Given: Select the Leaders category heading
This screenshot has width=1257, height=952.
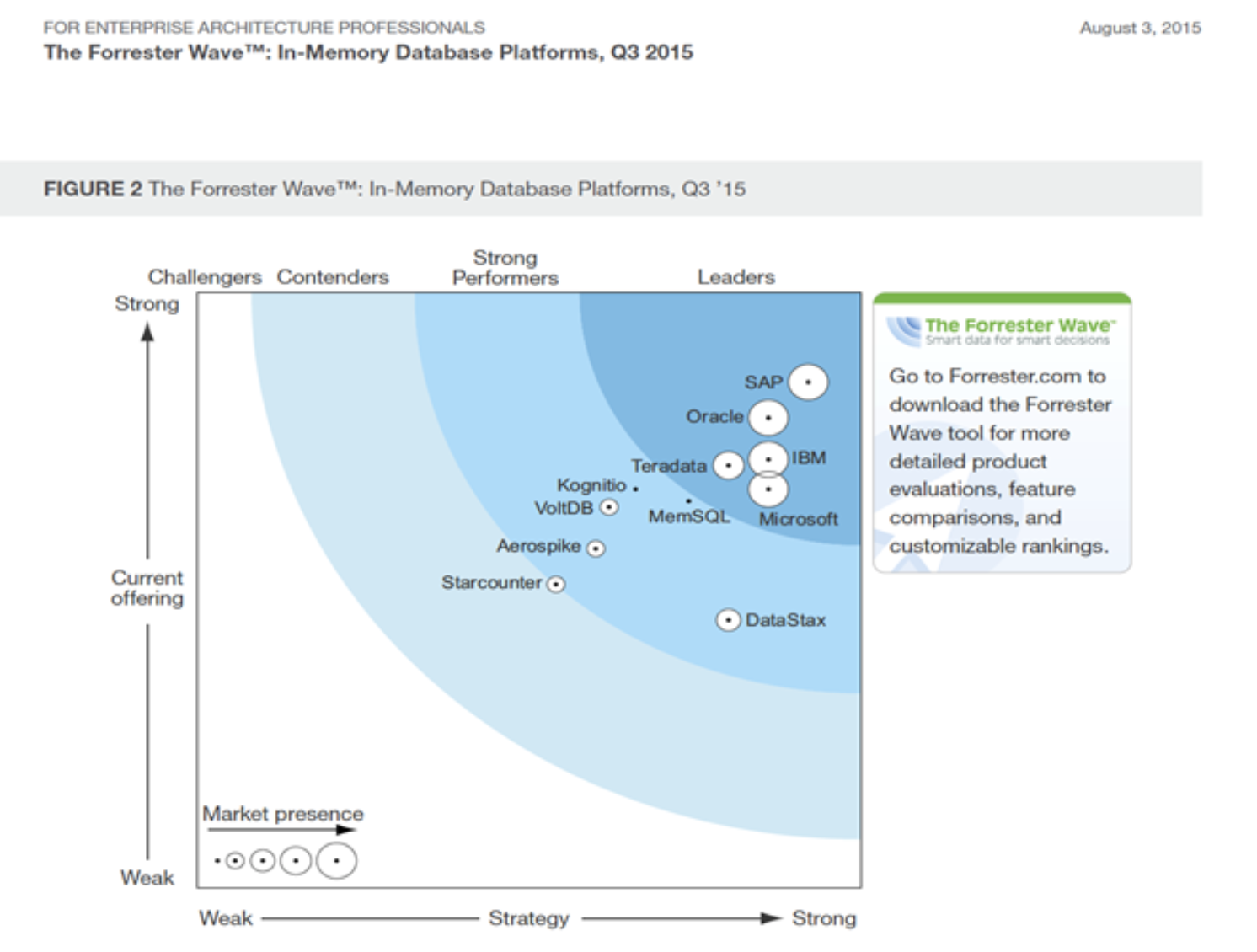Looking at the screenshot, I should (x=735, y=277).
